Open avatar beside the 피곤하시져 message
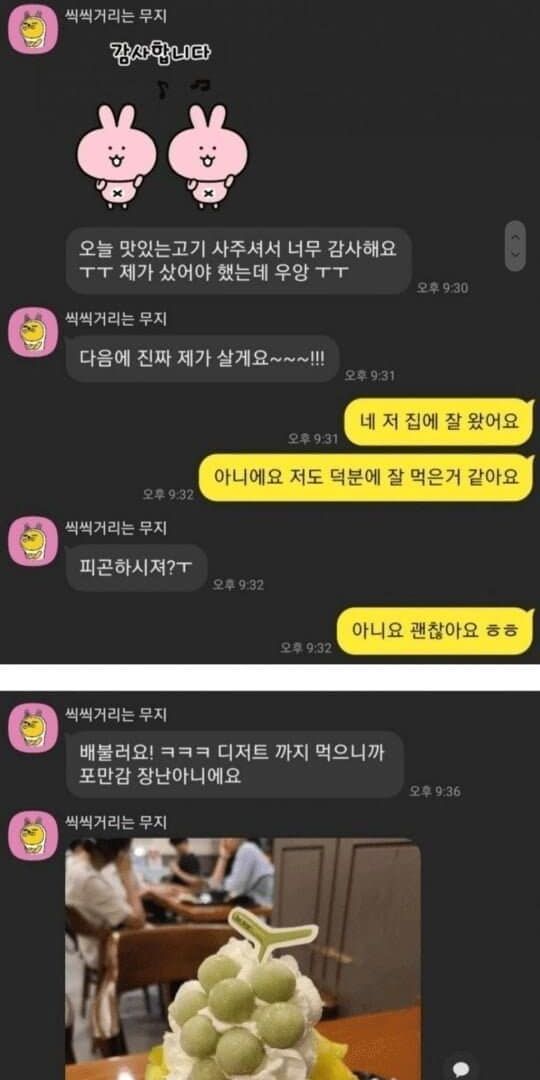The height and width of the screenshot is (1080, 540). 32,541
